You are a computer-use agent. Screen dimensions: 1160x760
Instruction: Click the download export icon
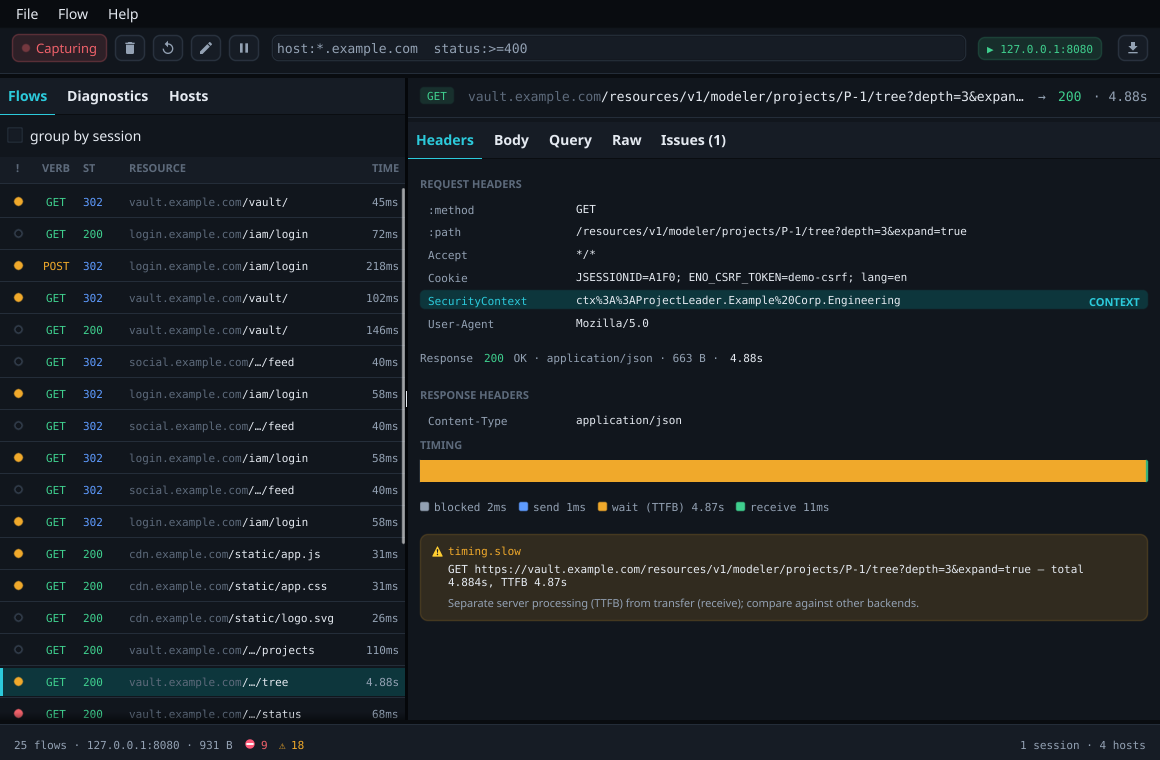click(1132, 48)
